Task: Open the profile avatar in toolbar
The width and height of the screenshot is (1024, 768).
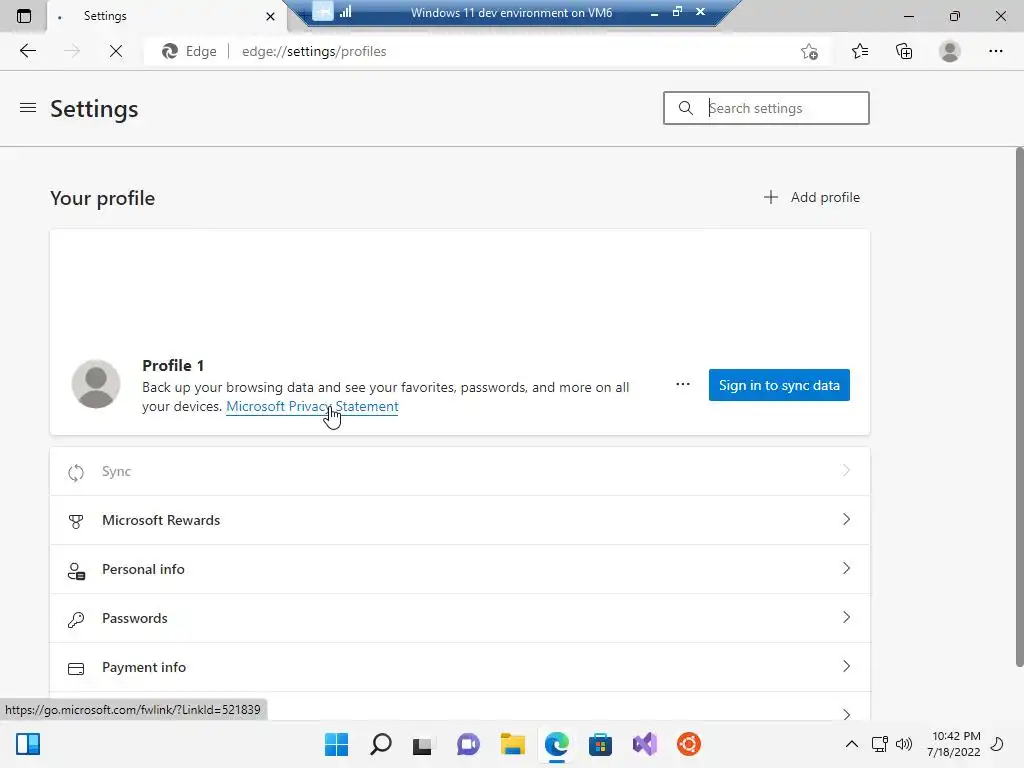Action: pos(950,51)
